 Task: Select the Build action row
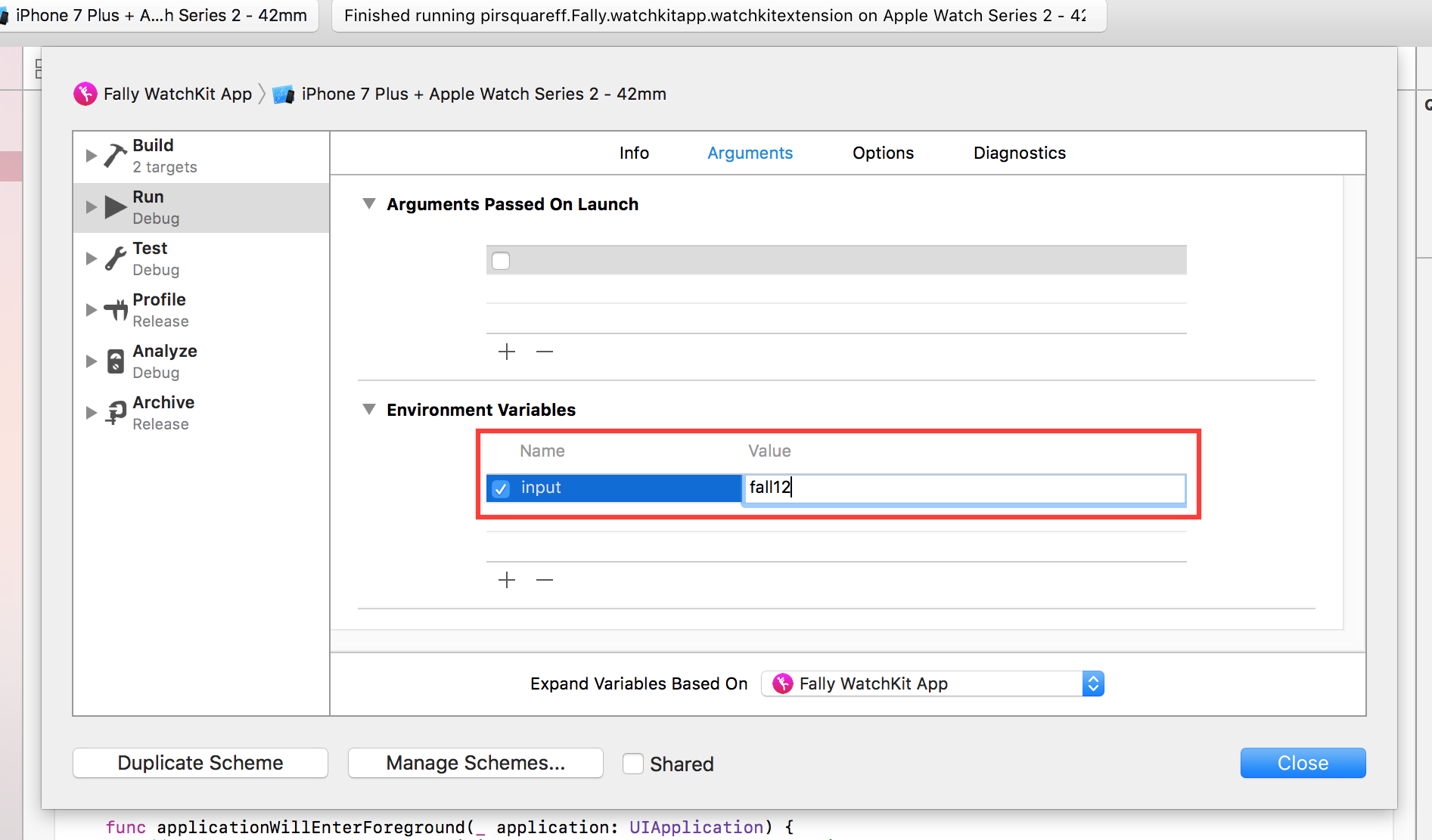point(201,156)
